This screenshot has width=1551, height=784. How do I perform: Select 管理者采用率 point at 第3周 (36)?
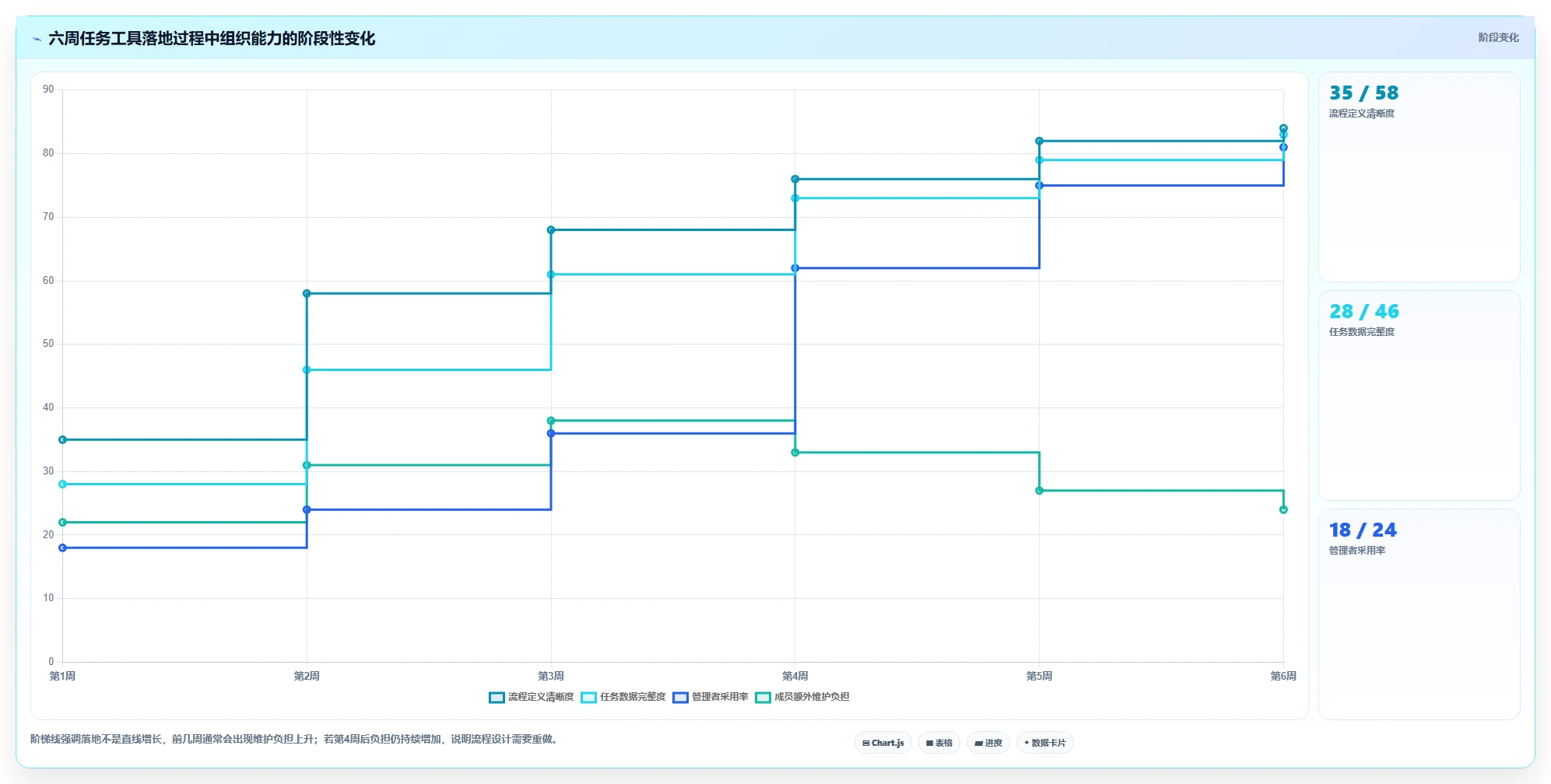[551, 433]
